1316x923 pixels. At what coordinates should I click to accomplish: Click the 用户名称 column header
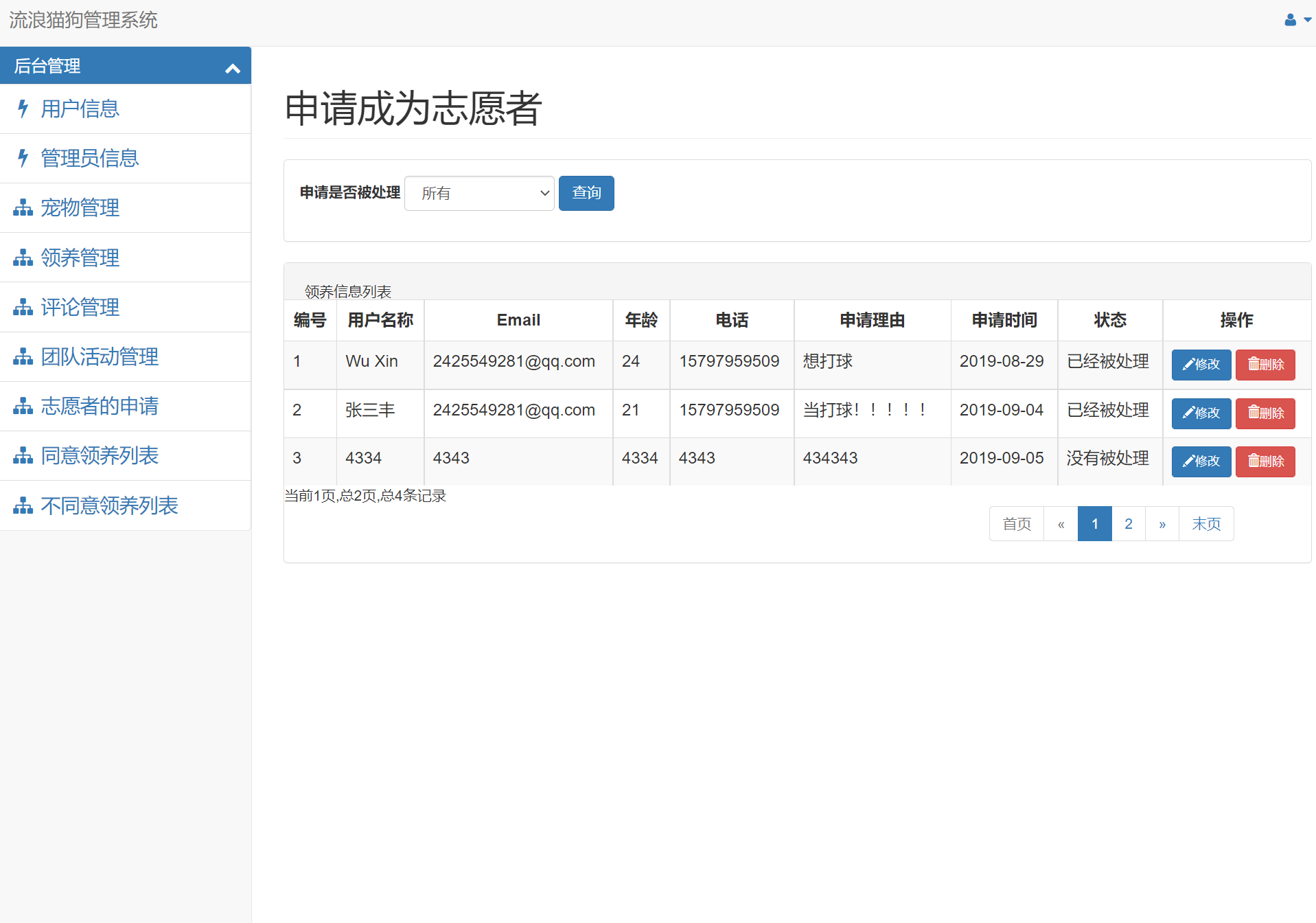pos(380,320)
